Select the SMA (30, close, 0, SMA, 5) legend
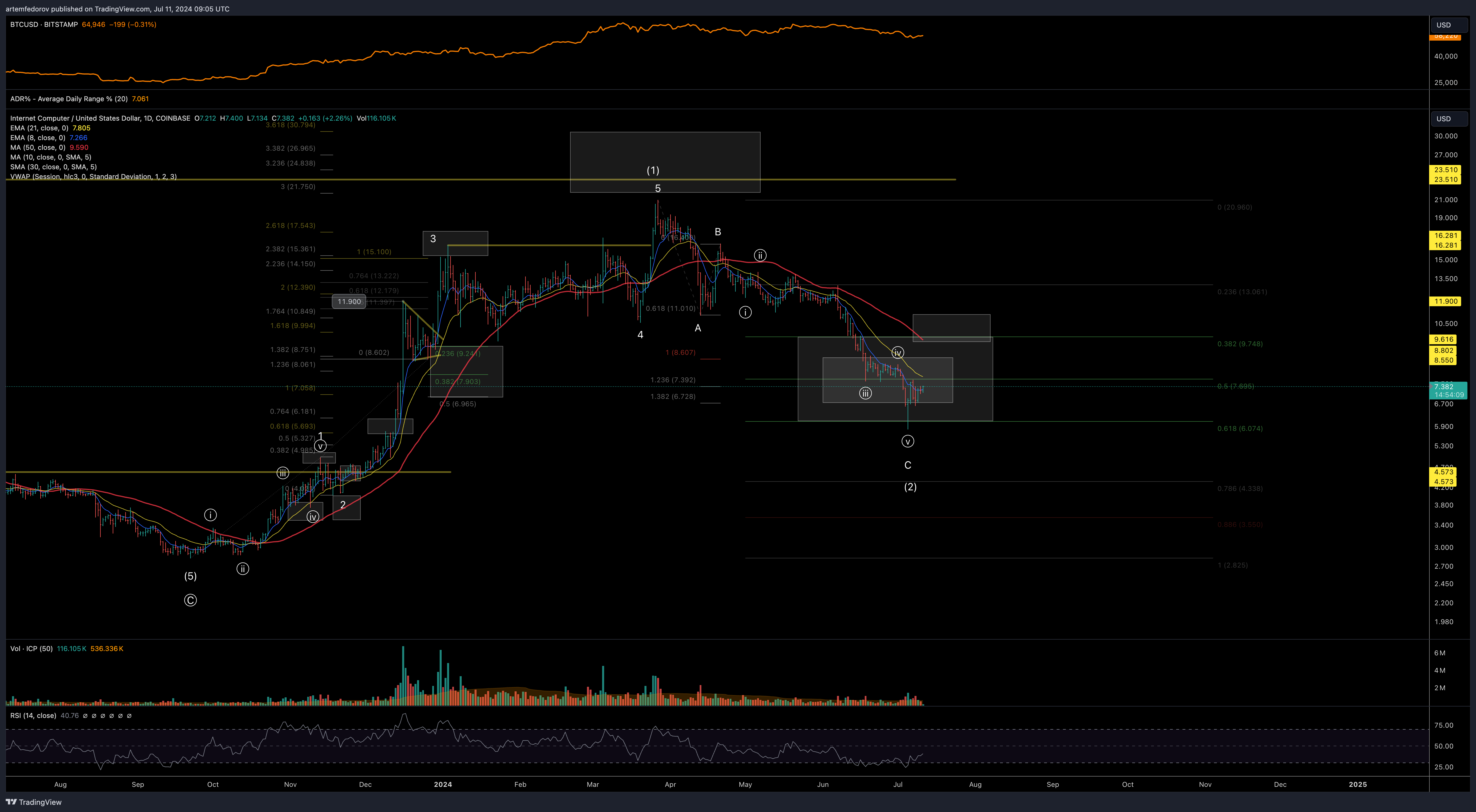The height and width of the screenshot is (812, 1476). click(53, 167)
